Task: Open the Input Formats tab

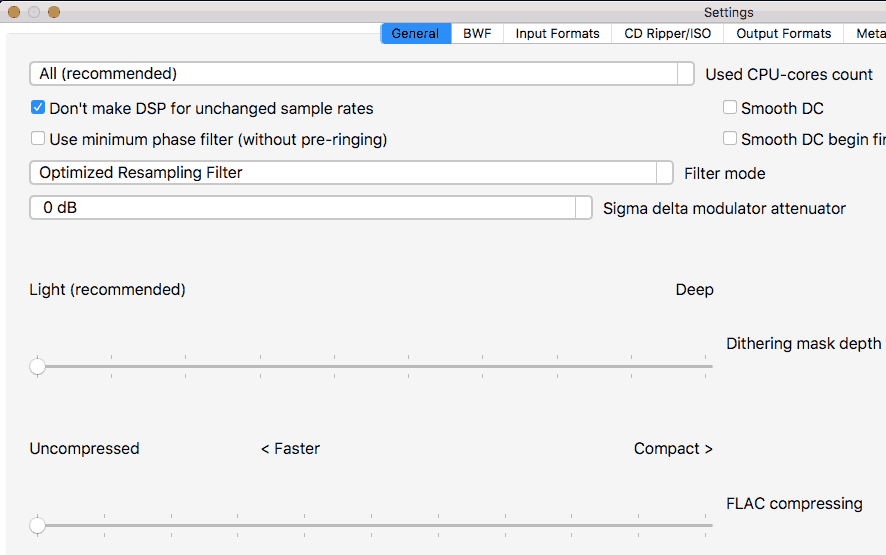Action: point(557,33)
